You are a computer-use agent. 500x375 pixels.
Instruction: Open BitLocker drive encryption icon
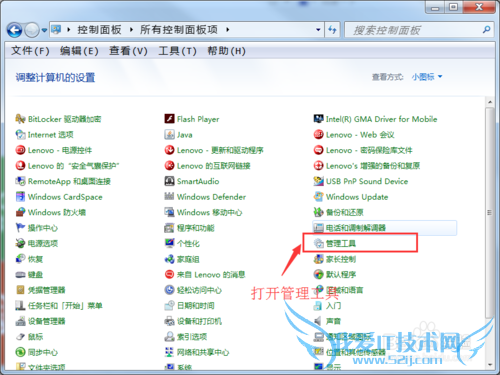[20, 119]
